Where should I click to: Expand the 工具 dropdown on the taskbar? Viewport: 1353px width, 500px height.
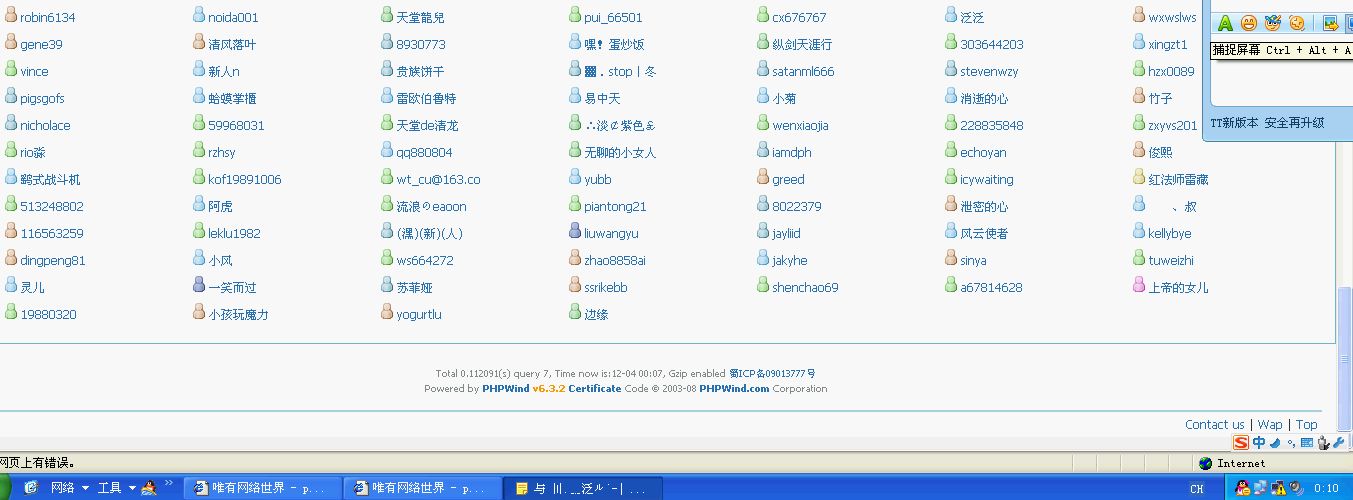pyautogui.click(x=132, y=488)
